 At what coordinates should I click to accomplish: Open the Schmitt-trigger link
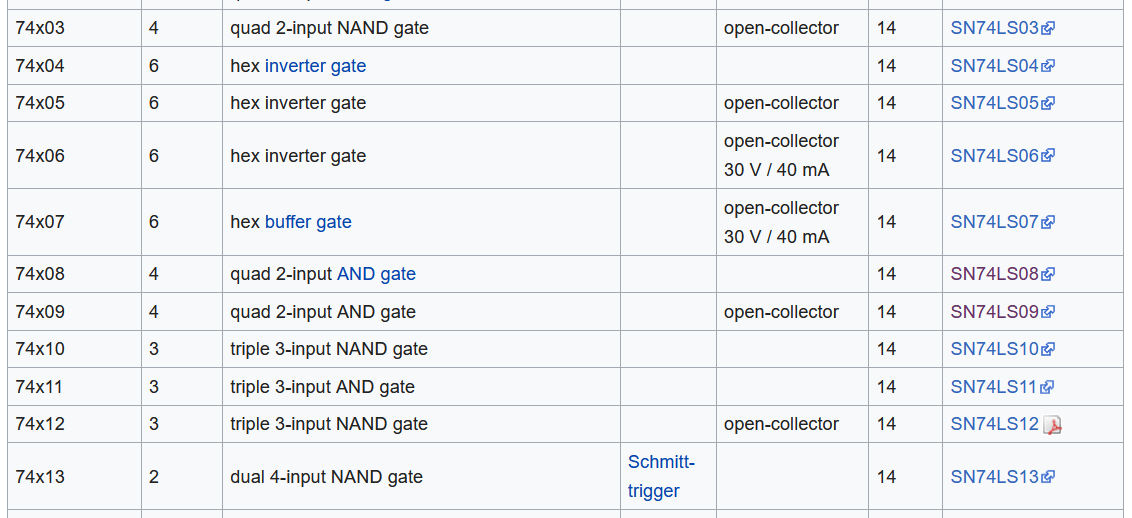click(x=660, y=476)
